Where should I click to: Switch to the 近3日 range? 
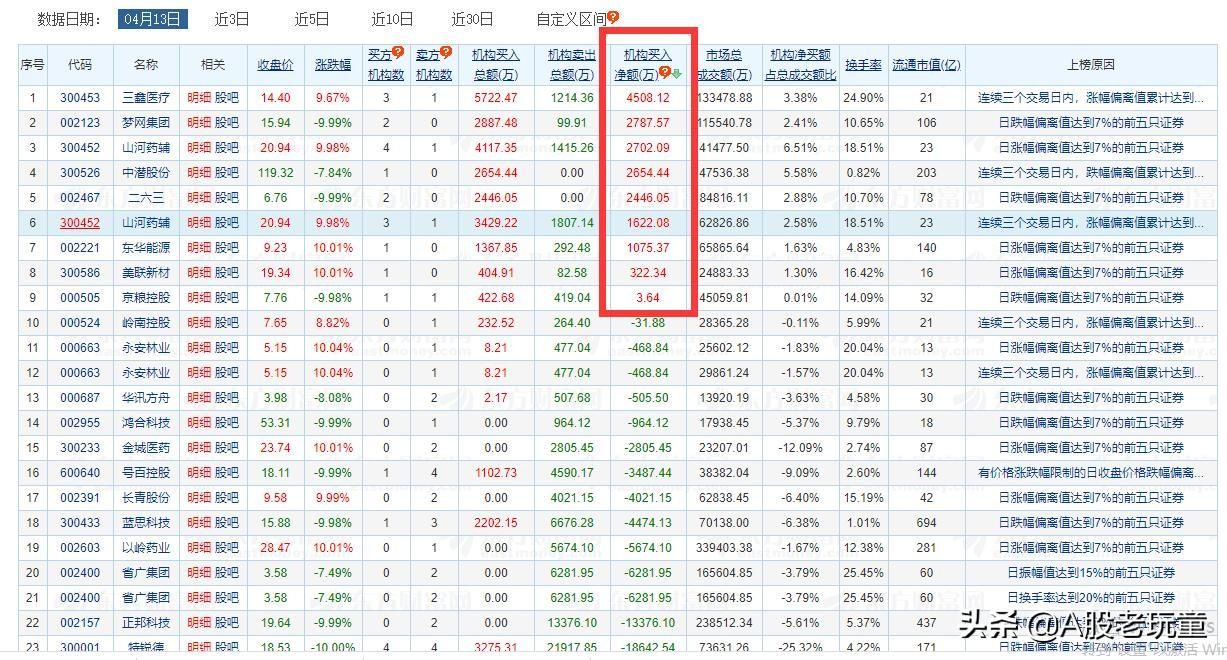point(232,19)
